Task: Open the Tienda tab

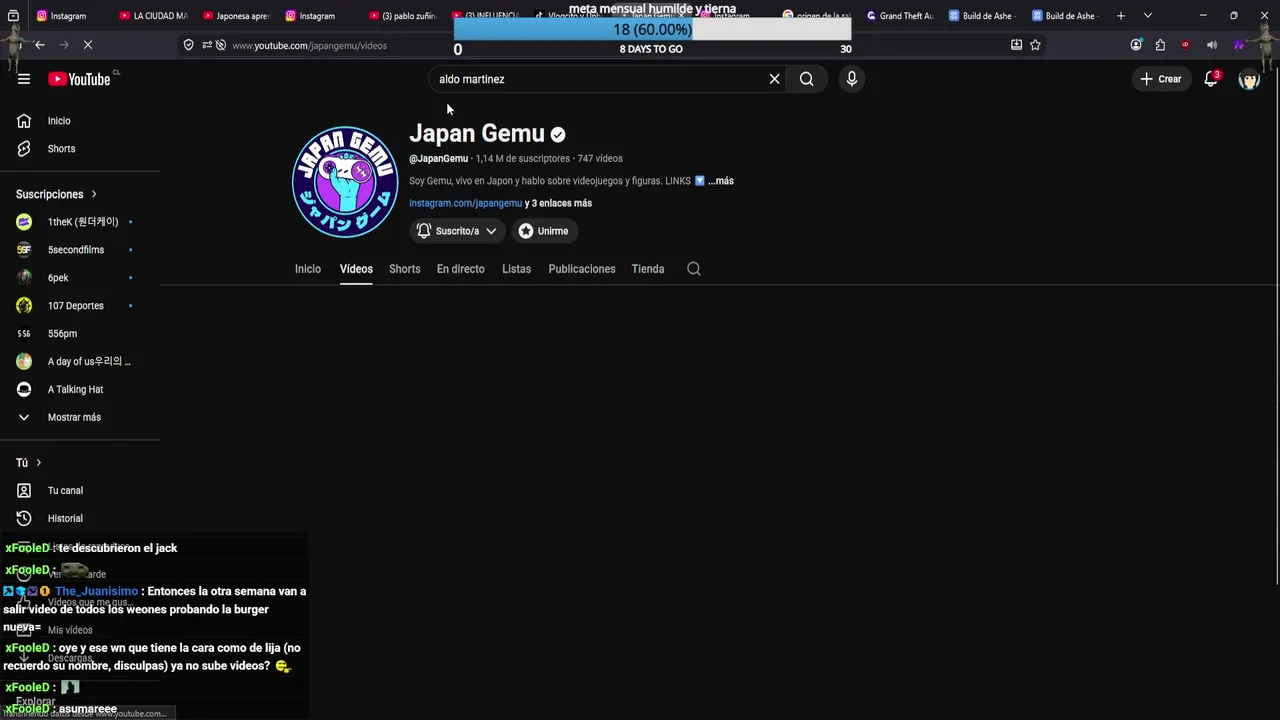Action: click(648, 269)
